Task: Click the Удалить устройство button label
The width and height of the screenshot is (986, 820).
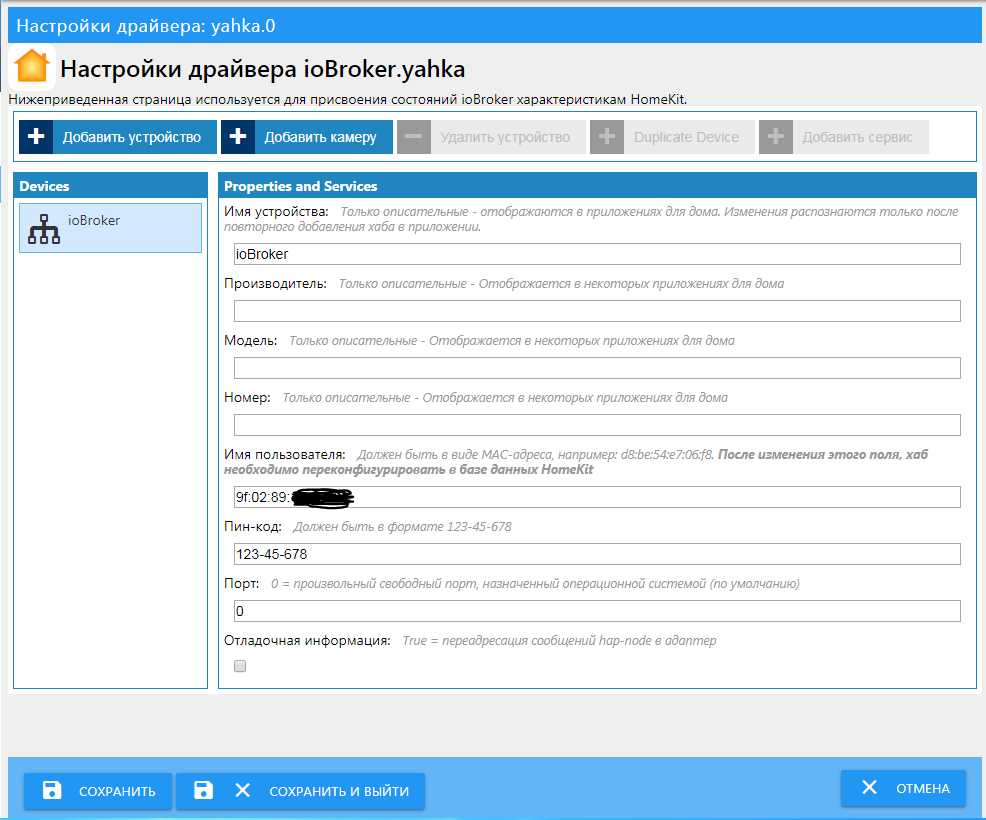Action: tap(505, 137)
